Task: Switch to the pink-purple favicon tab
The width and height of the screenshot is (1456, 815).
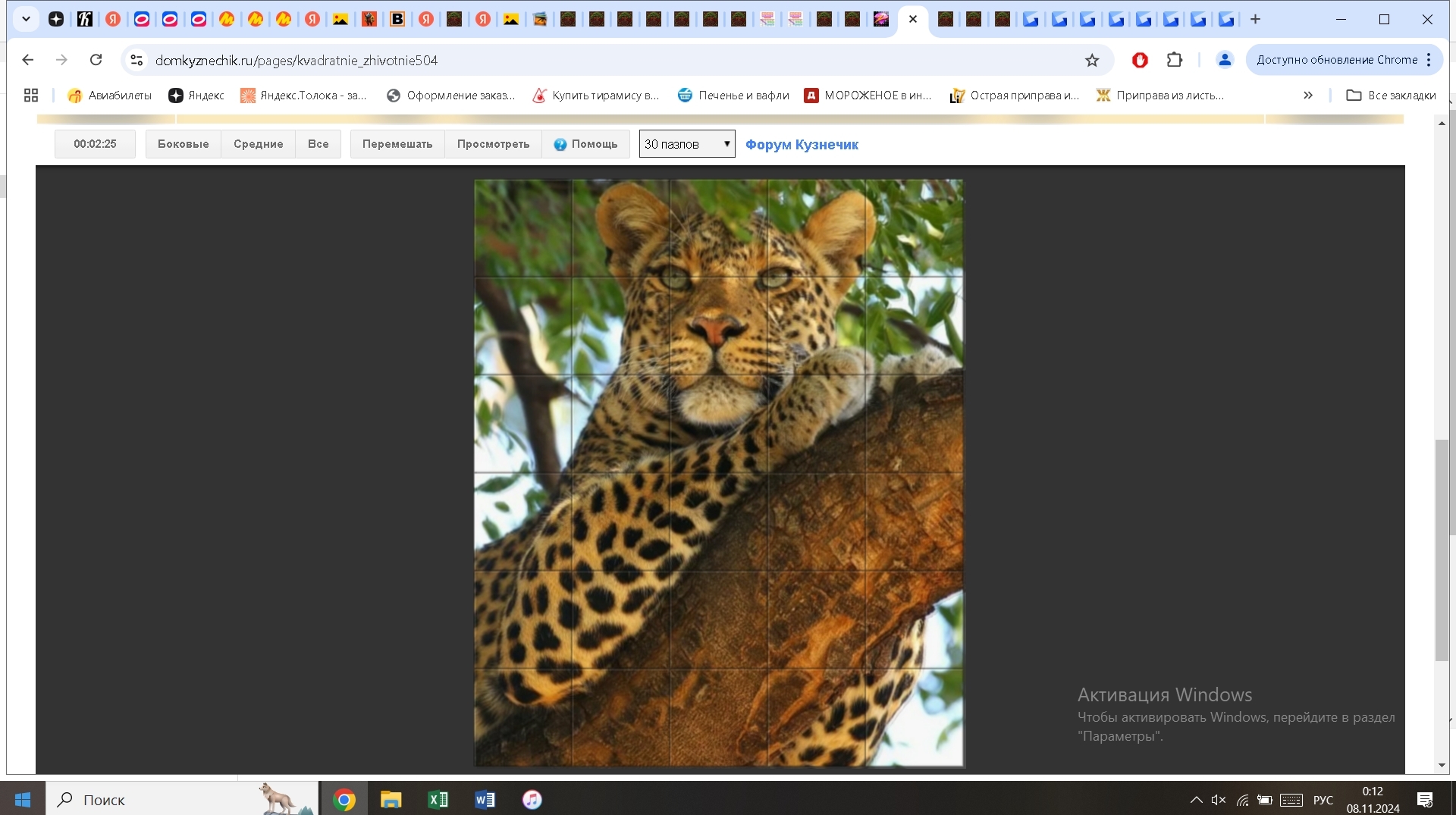Action: tap(881, 19)
